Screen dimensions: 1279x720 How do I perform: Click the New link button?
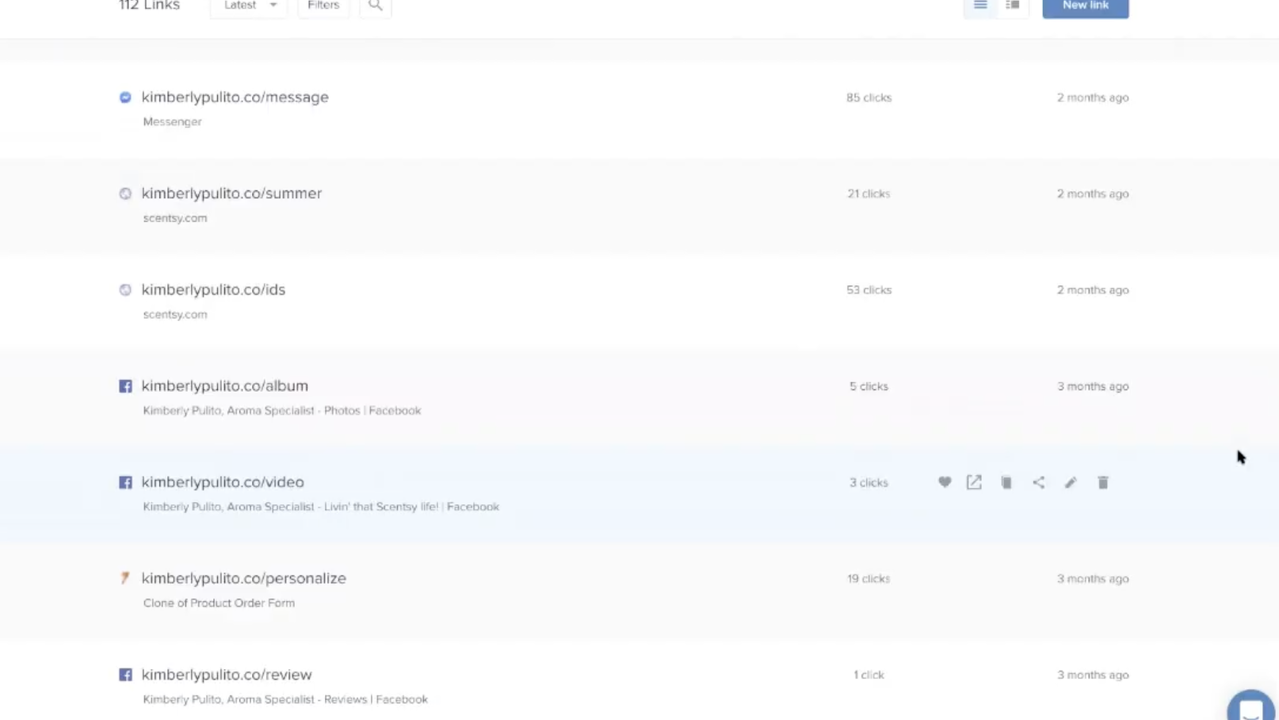point(1085,7)
